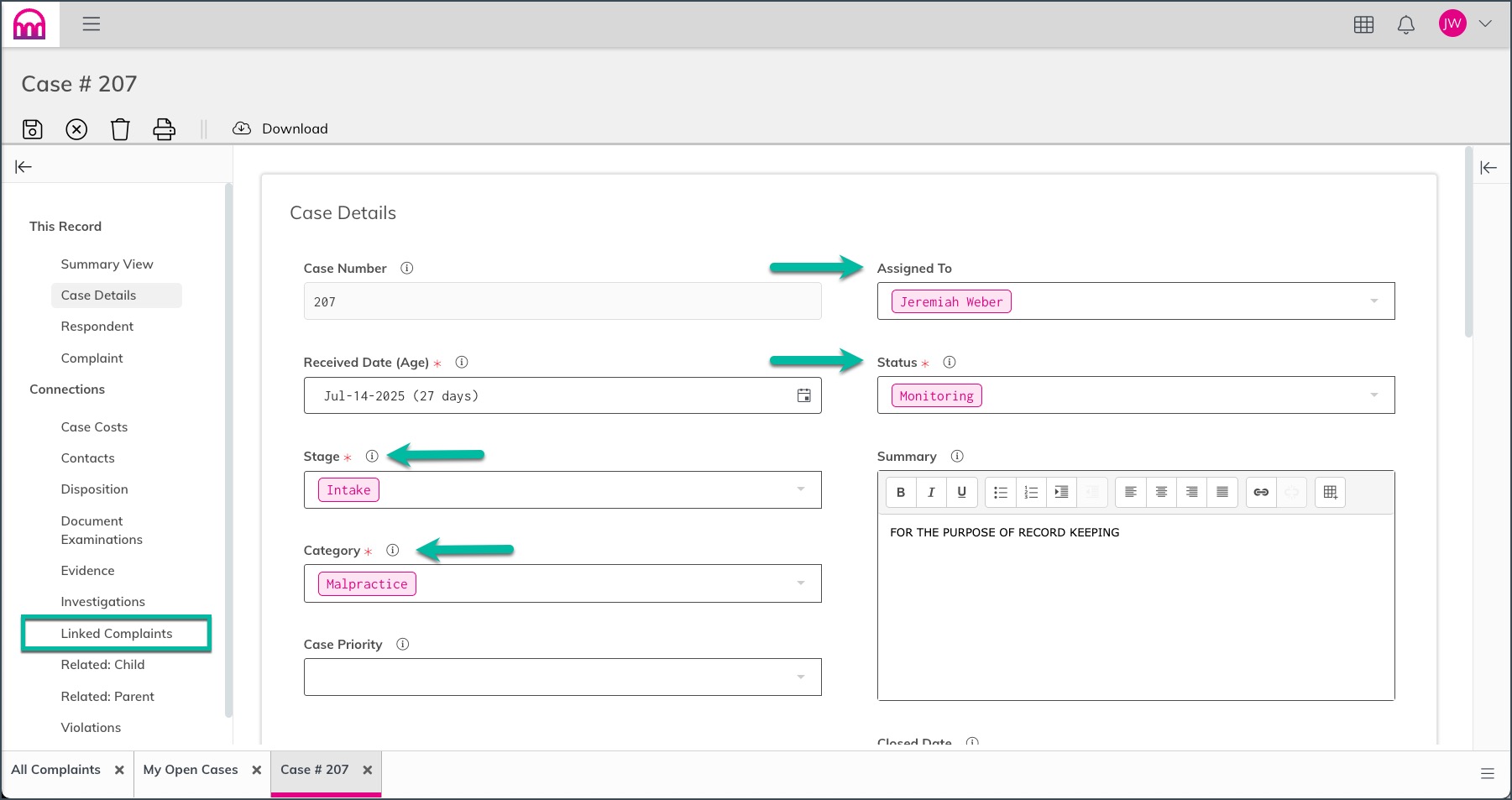Align Summary text left
Image resolution: width=1512 pixels, height=800 pixels.
[1131, 493]
